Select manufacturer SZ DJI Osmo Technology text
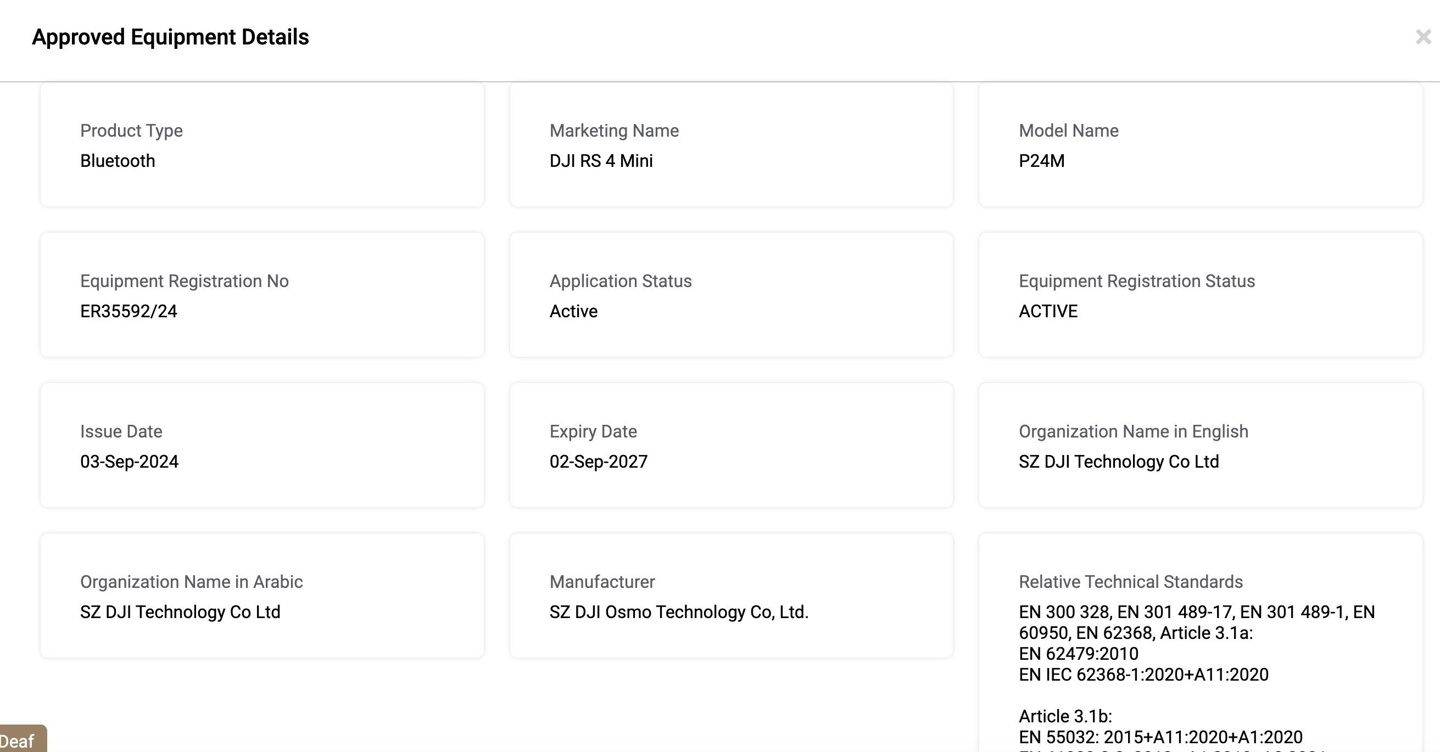 point(678,612)
